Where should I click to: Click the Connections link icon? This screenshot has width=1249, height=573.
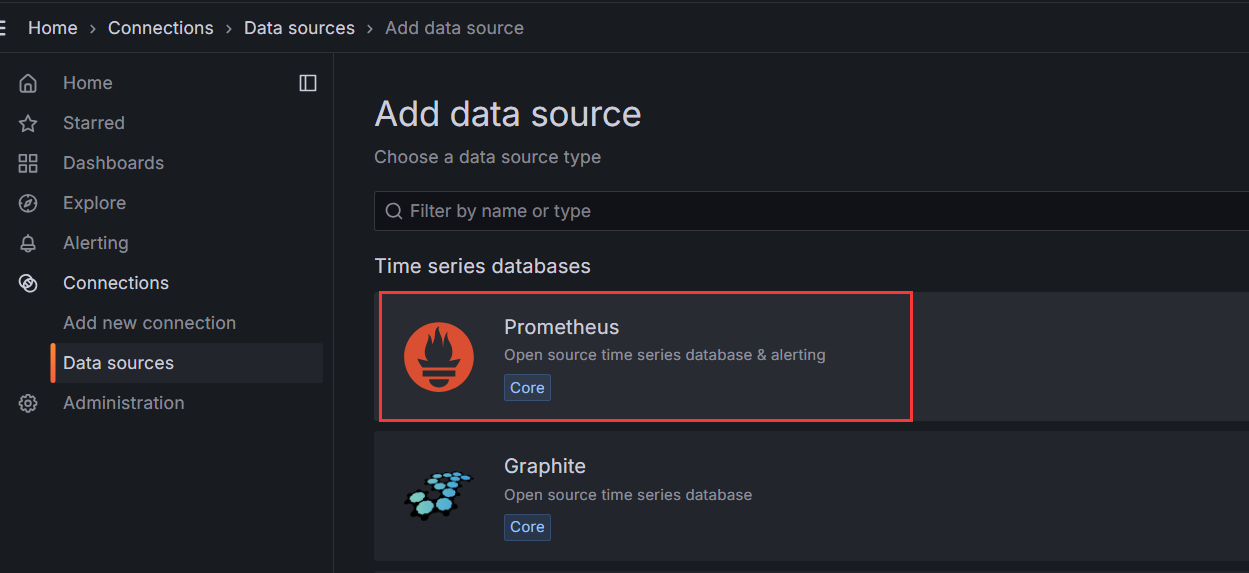tap(28, 283)
